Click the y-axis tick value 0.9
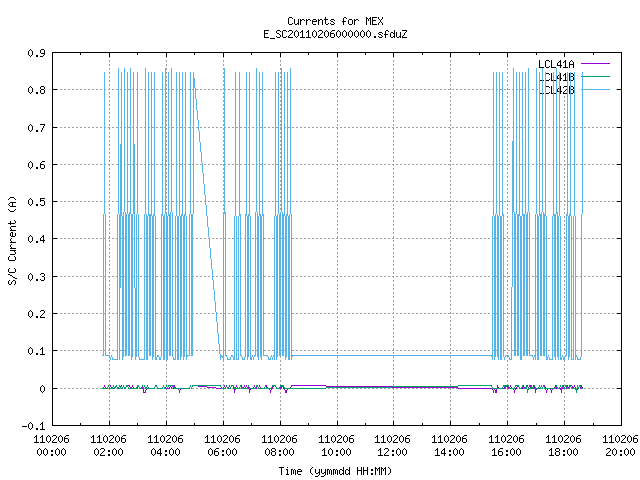640x480 pixels. point(36,53)
